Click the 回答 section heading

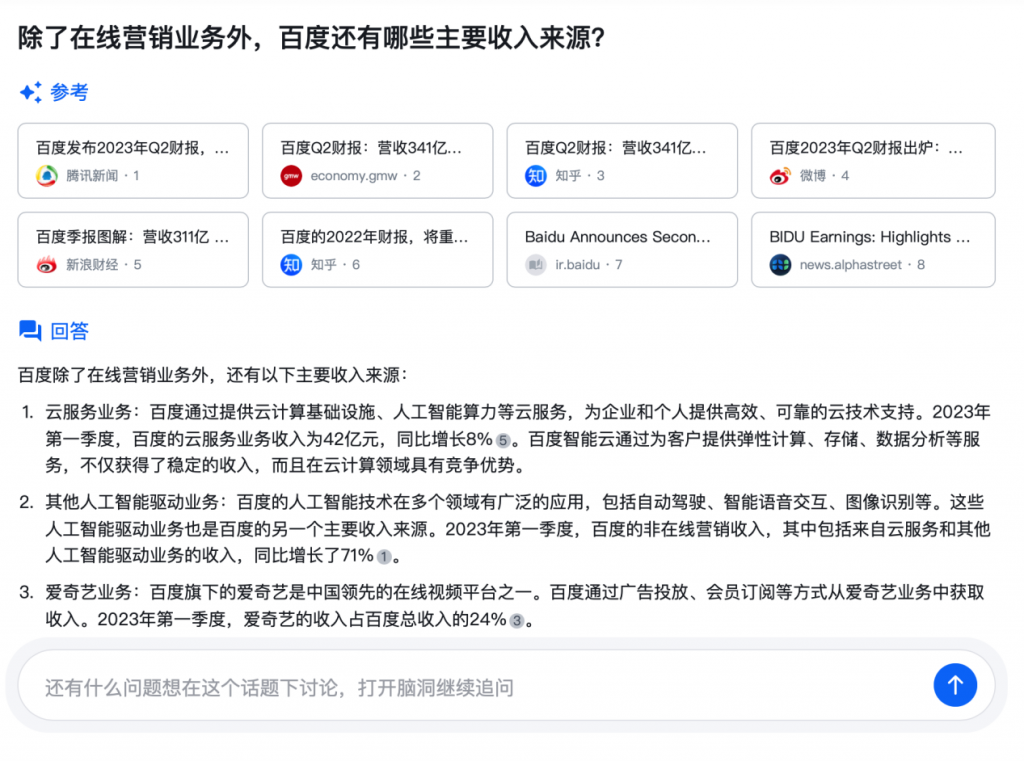(69, 331)
